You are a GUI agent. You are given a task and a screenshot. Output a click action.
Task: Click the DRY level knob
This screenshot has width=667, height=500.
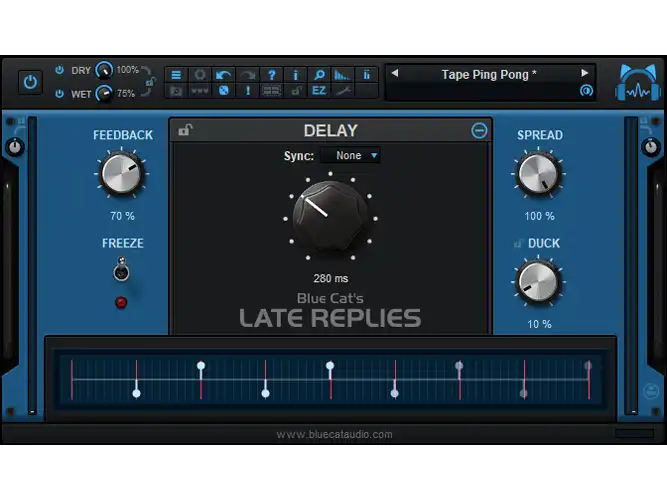pos(104,70)
